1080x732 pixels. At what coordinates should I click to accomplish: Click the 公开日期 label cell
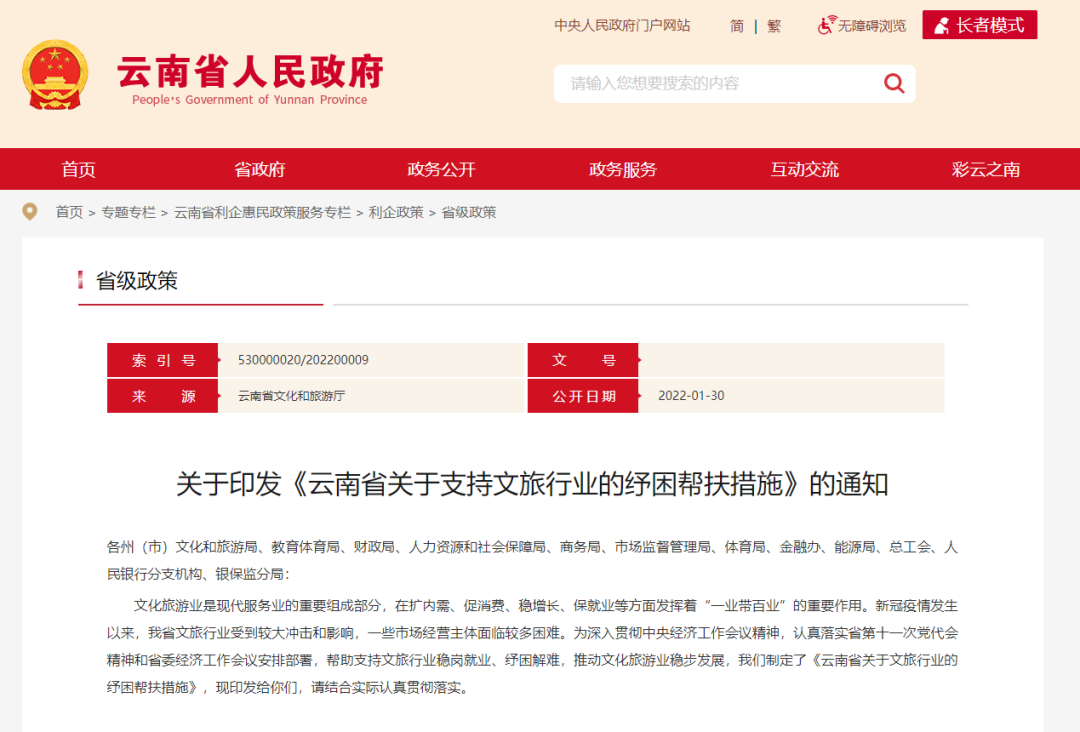click(583, 396)
